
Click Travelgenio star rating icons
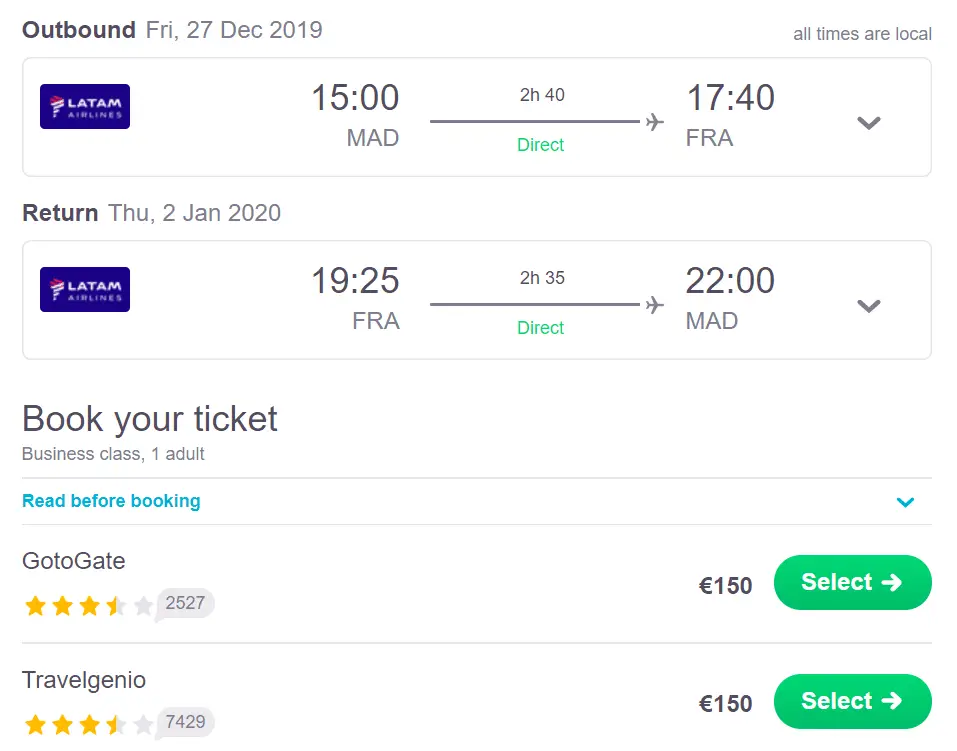(88, 723)
